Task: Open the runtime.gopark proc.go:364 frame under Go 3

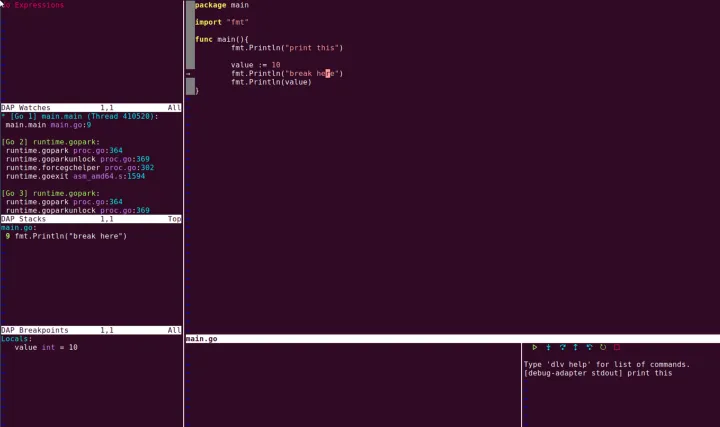Action: pos(64,202)
